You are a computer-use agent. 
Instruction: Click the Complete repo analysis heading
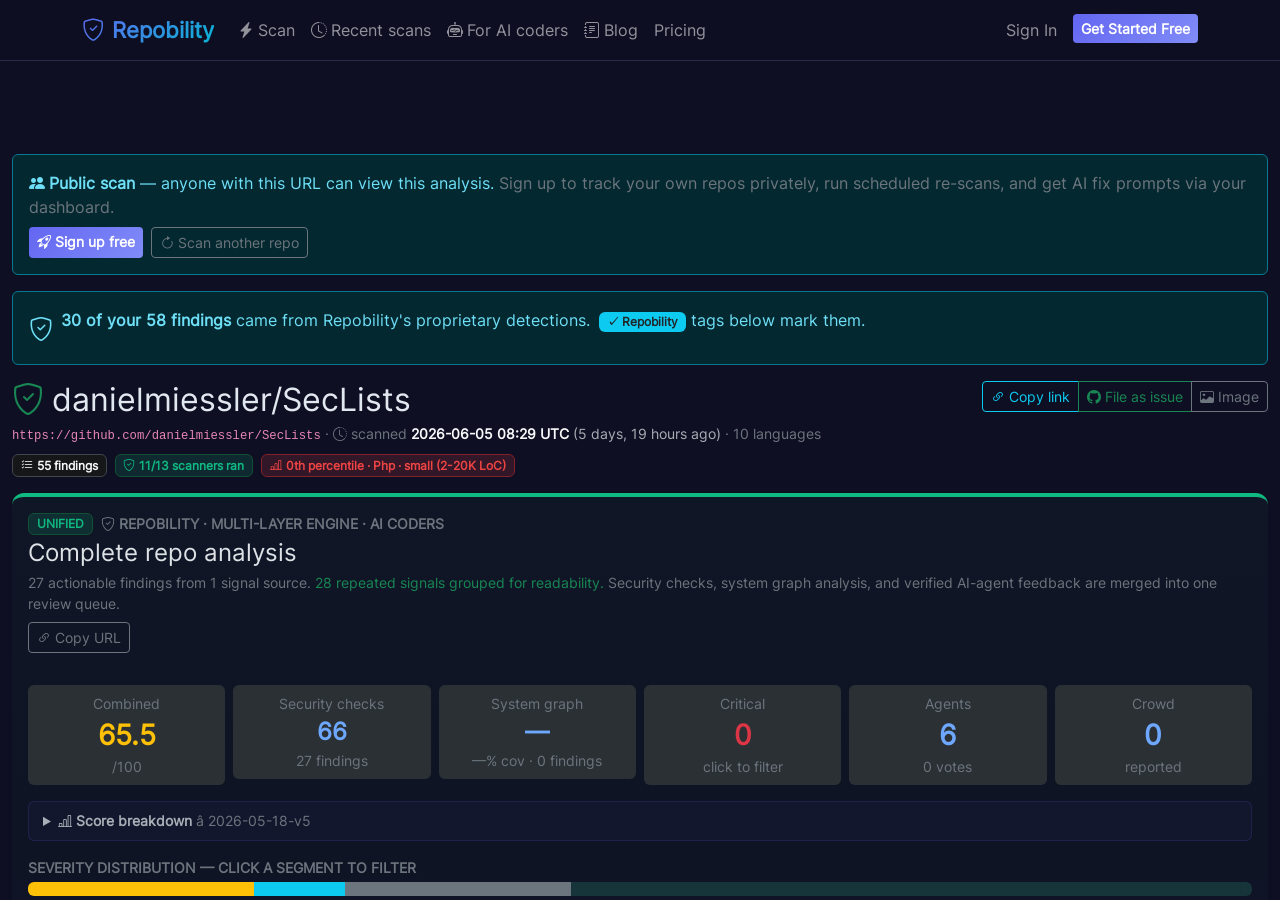click(162, 552)
